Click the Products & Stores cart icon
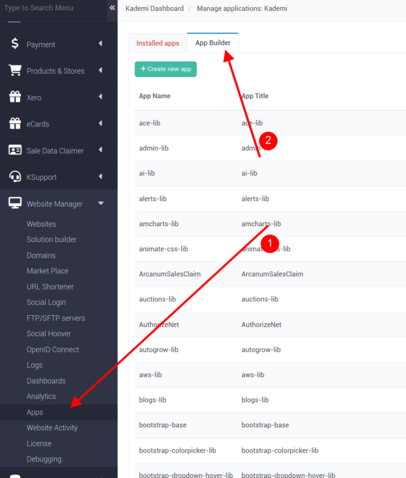 (x=15, y=70)
